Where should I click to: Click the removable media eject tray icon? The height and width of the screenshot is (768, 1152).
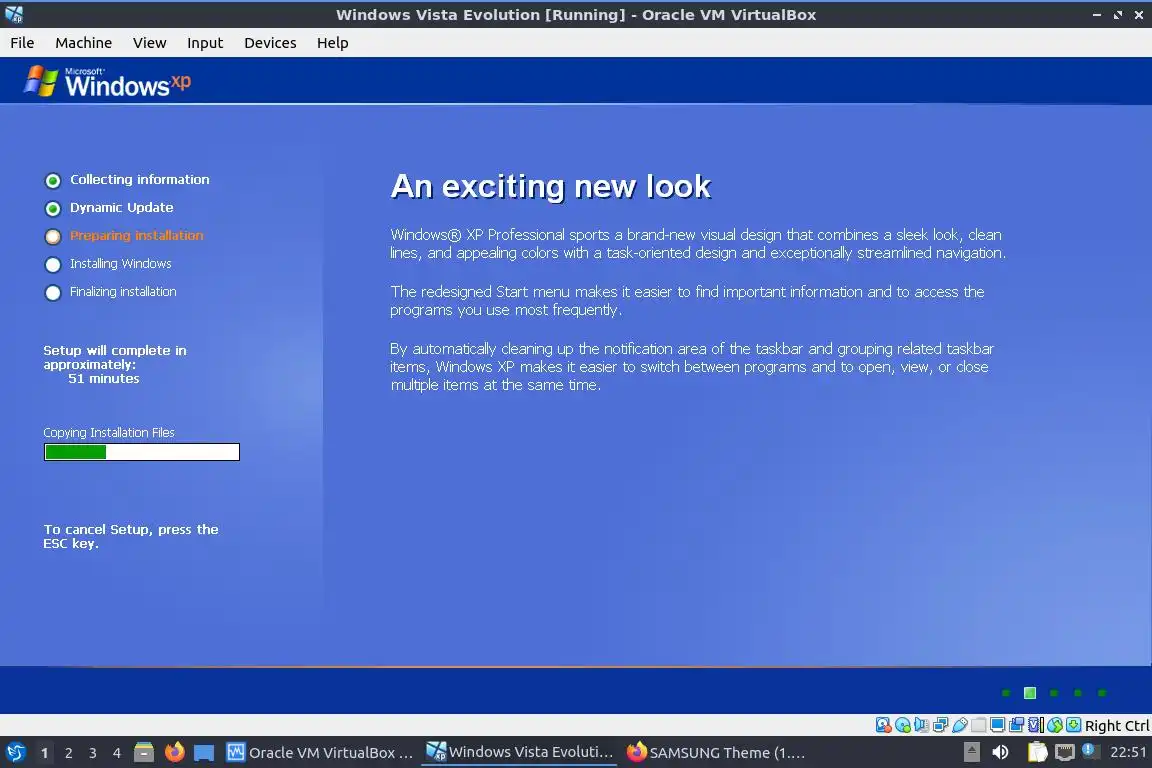971,752
